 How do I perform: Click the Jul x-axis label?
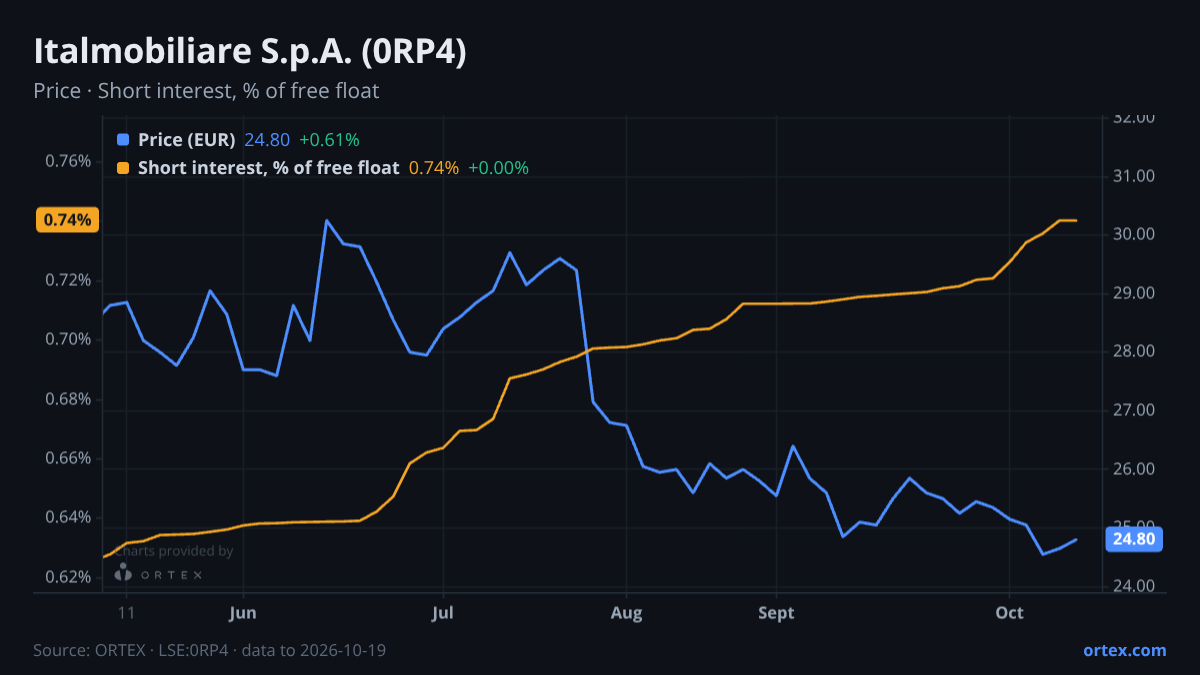point(442,613)
